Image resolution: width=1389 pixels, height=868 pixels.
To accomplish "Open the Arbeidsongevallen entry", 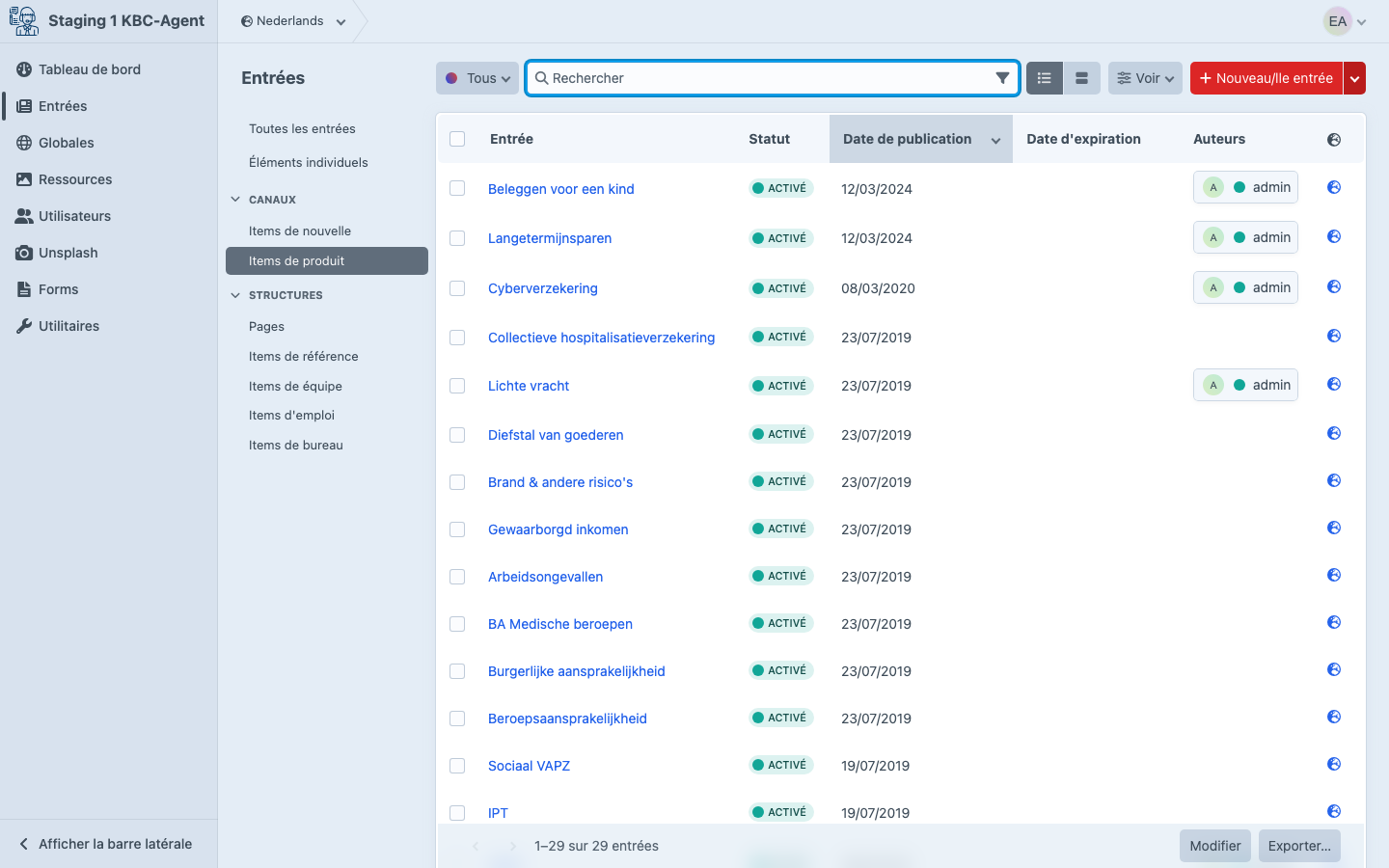I will click(x=545, y=577).
